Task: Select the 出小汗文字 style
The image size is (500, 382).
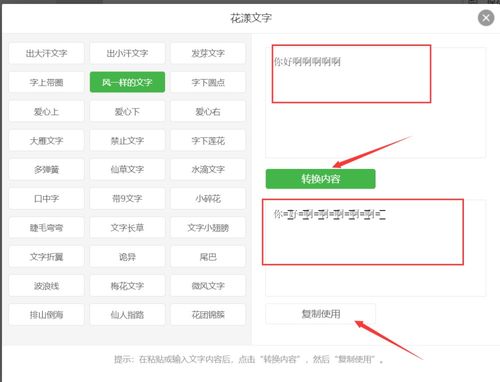Action: point(127,53)
